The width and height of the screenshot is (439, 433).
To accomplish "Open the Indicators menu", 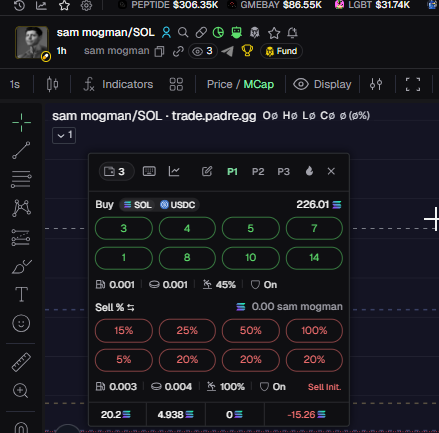I will [x=118, y=84].
